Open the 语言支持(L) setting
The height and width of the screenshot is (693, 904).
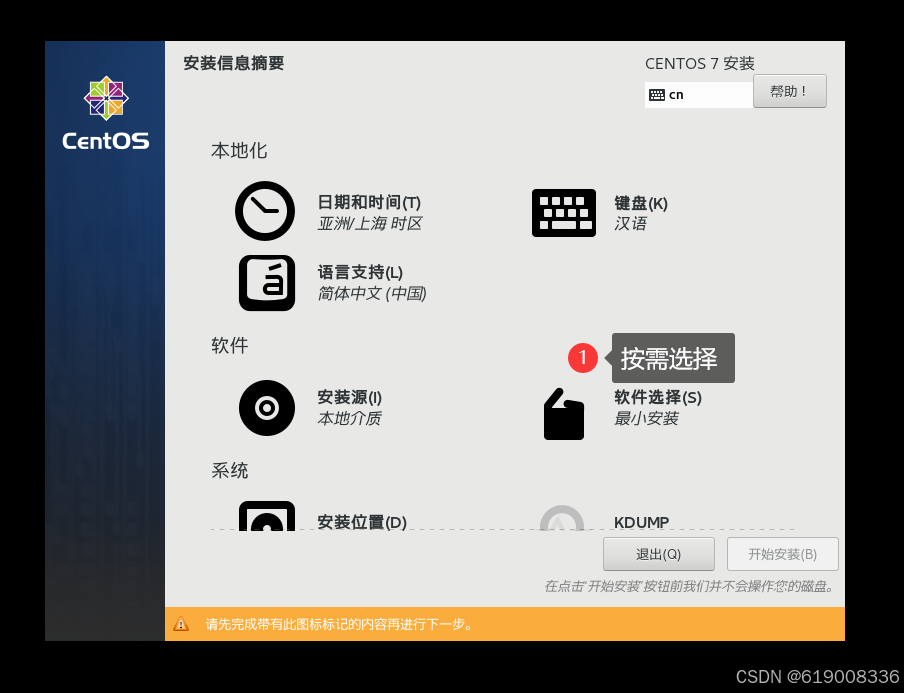coord(360,272)
